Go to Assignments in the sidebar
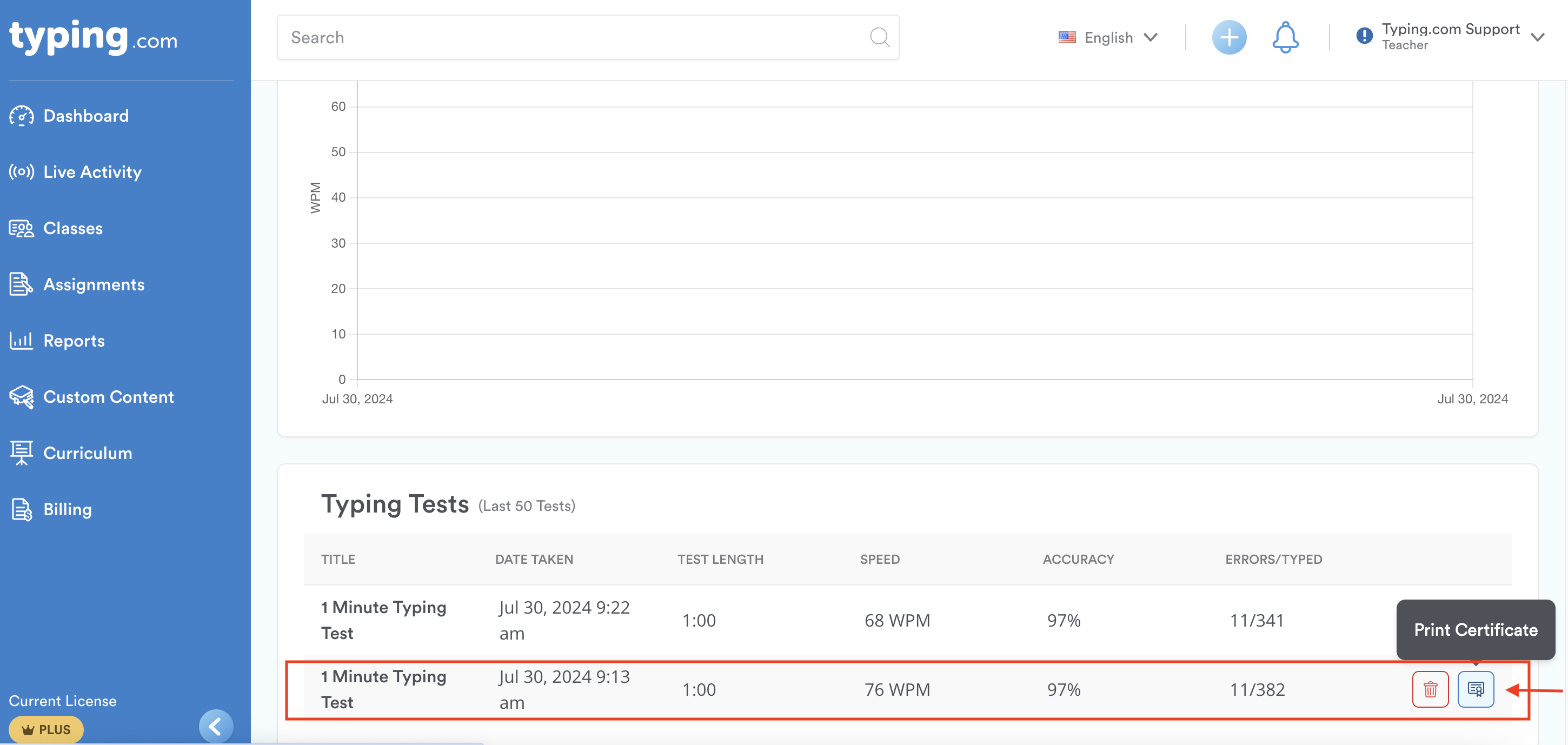Viewport: 1568px width, 745px height. [x=94, y=284]
